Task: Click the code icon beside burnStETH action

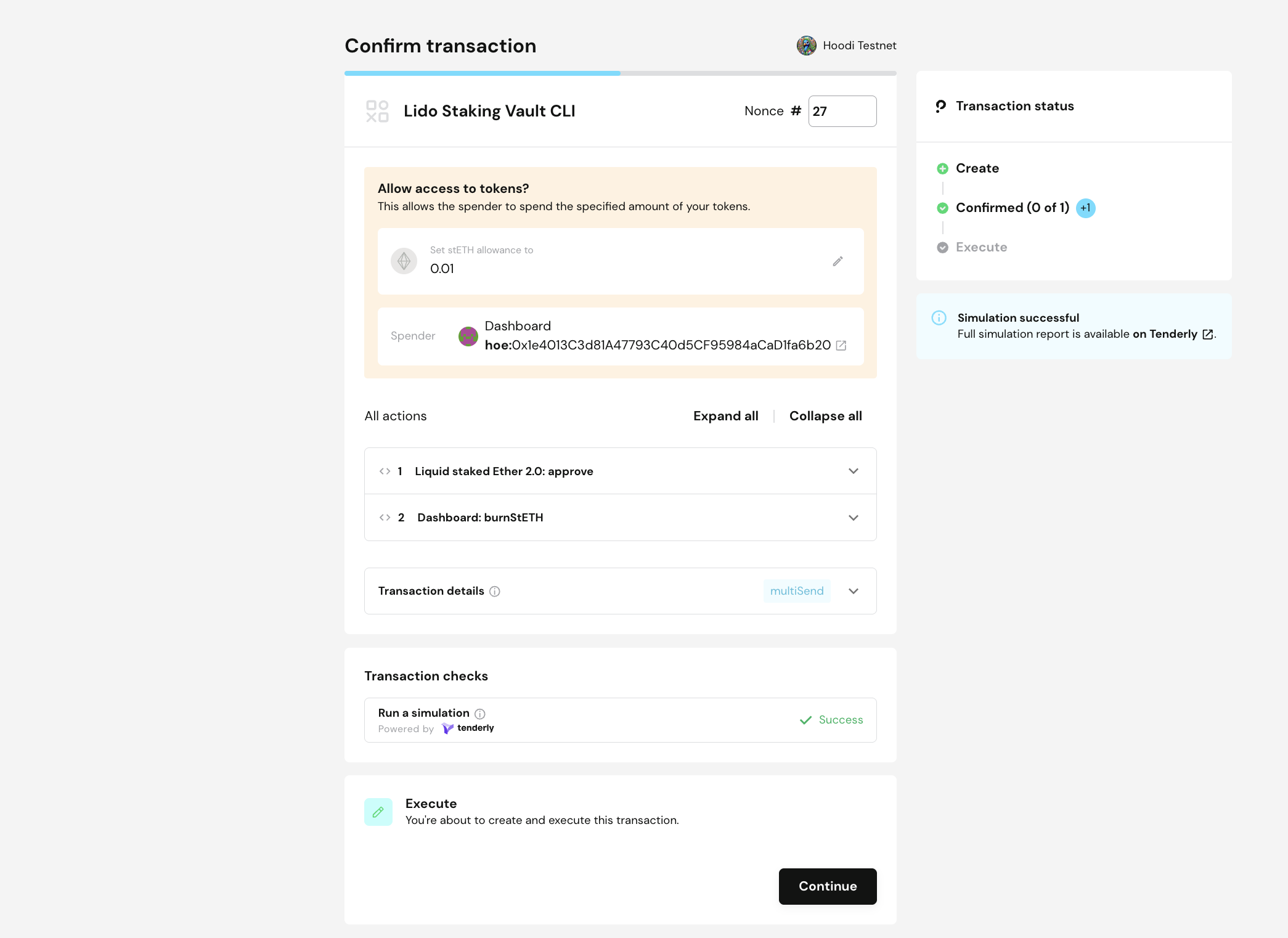Action: tap(386, 518)
